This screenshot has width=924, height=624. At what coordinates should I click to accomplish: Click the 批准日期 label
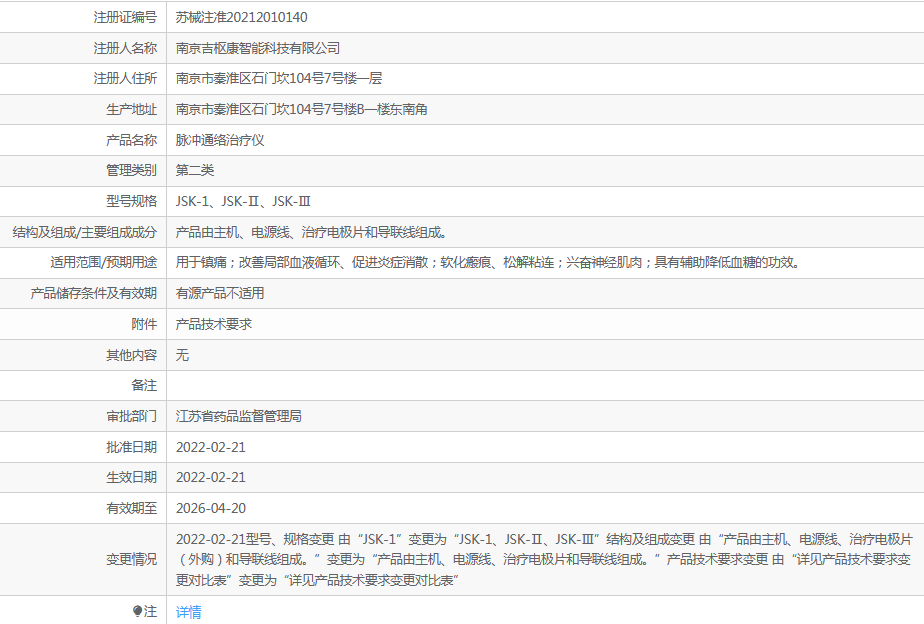131,447
